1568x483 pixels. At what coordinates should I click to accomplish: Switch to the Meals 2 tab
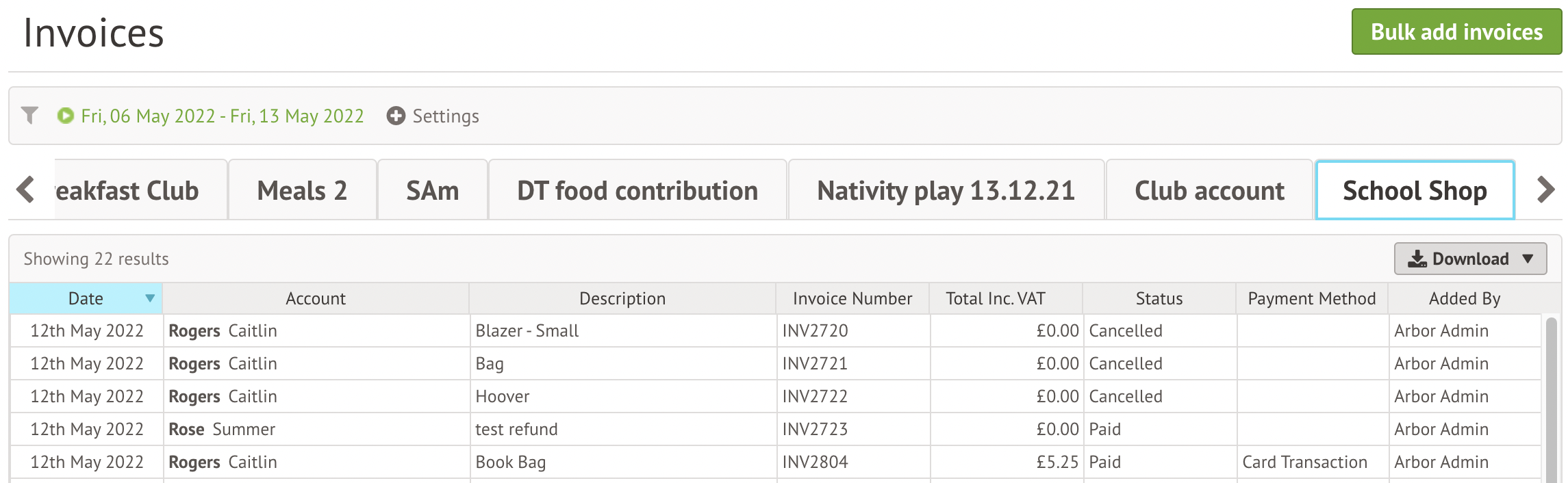(x=302, y=190)
